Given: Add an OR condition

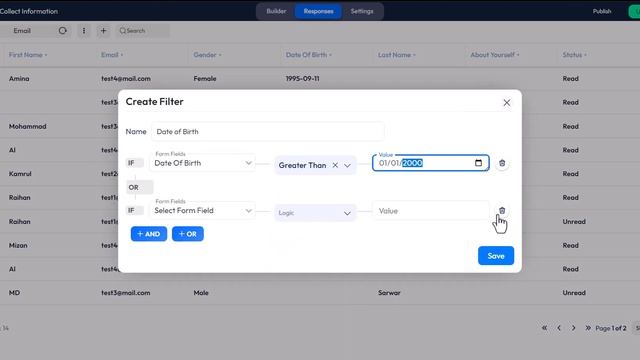Looking at the screenshot, I should pos(188,234).
